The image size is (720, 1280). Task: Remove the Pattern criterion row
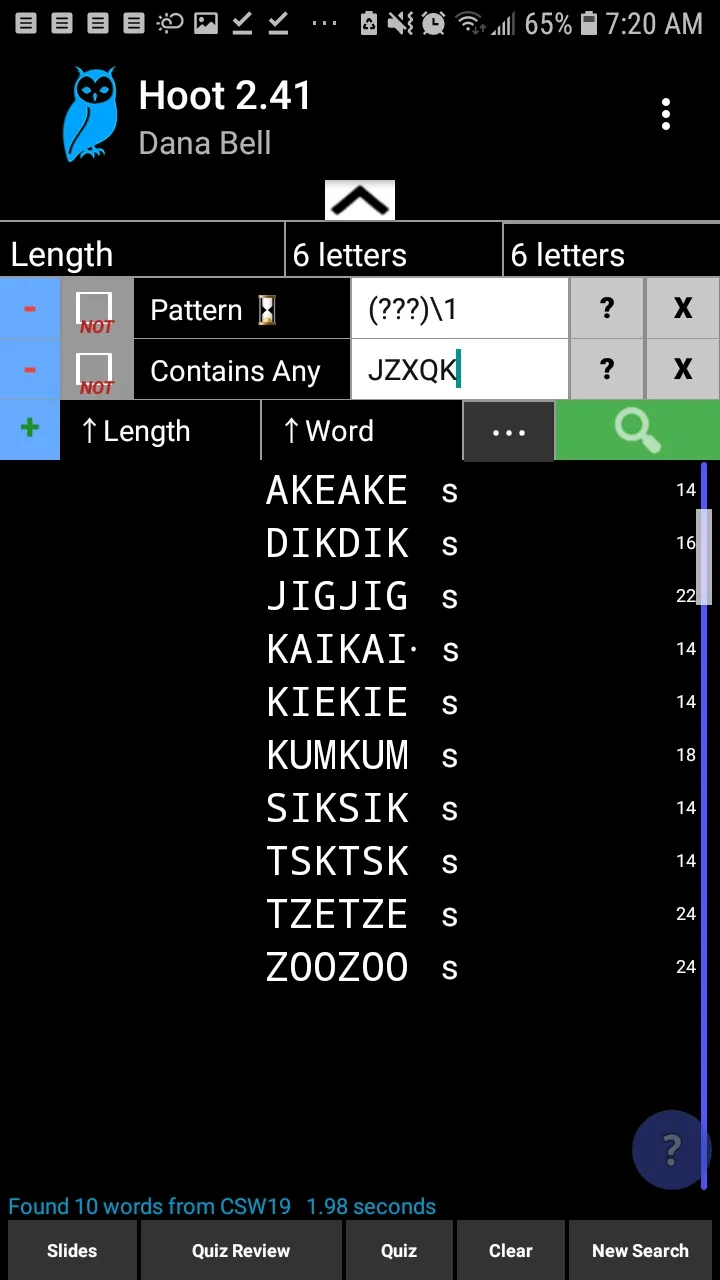(30, 309)
